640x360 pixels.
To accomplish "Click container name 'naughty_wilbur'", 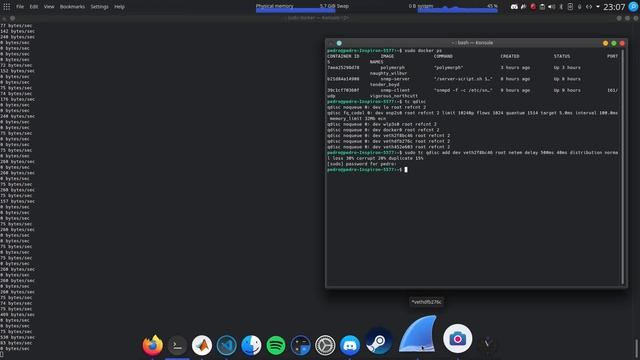I will click(388, 73).
